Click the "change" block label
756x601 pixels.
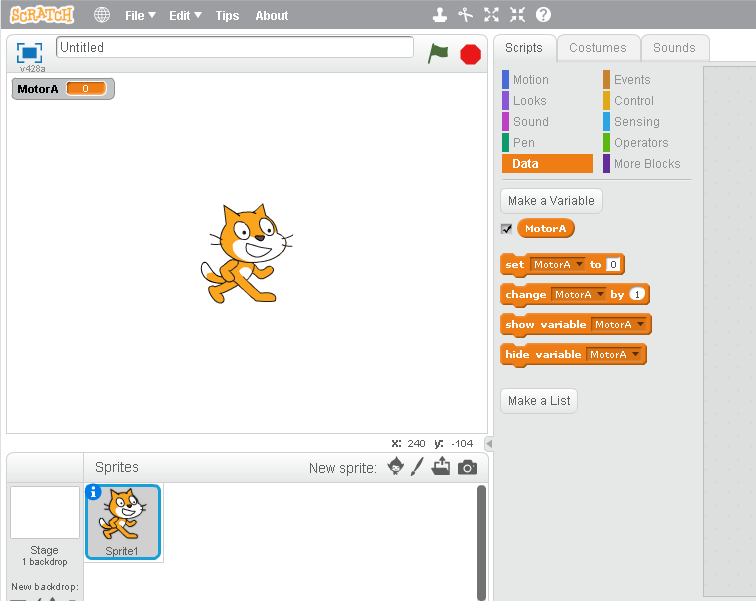tap(526, 294)
